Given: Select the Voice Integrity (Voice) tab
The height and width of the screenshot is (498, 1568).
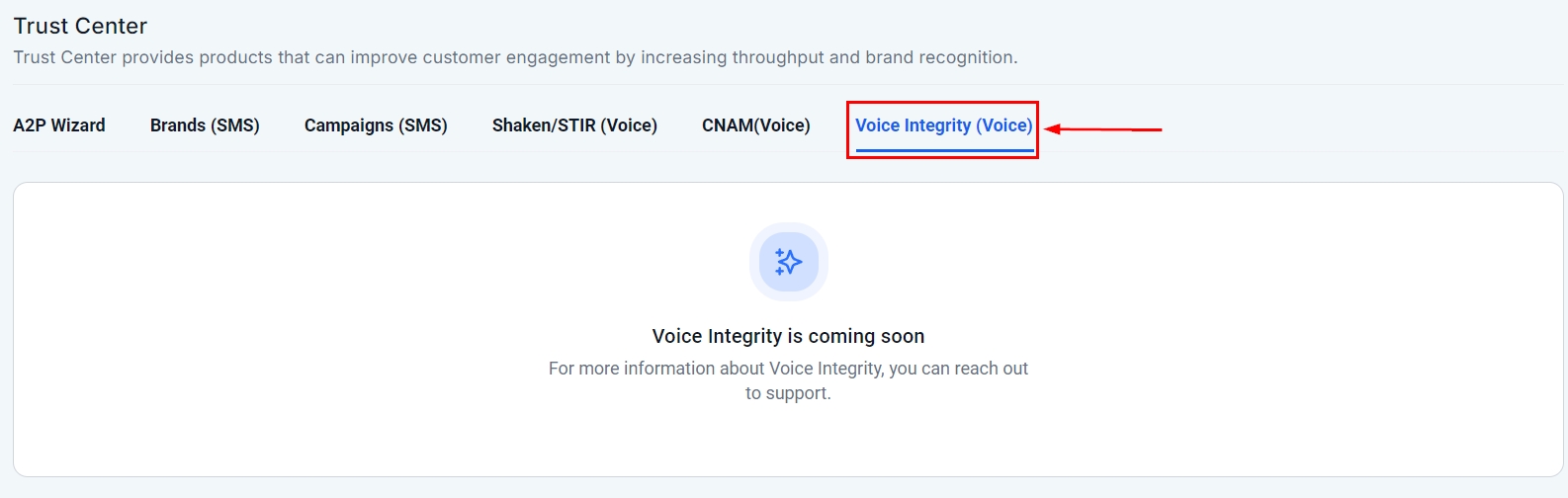Looking at the screenshot, I should click(943, 125).
